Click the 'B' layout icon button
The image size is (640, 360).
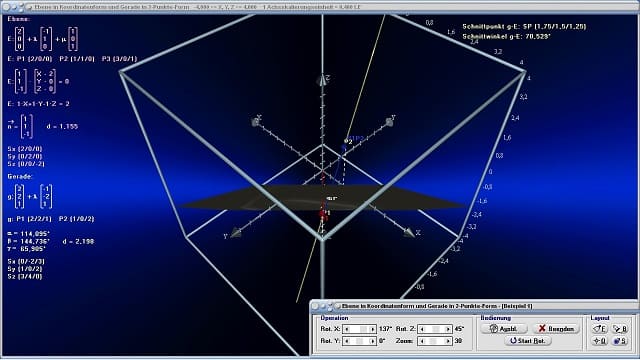[620, 329]
